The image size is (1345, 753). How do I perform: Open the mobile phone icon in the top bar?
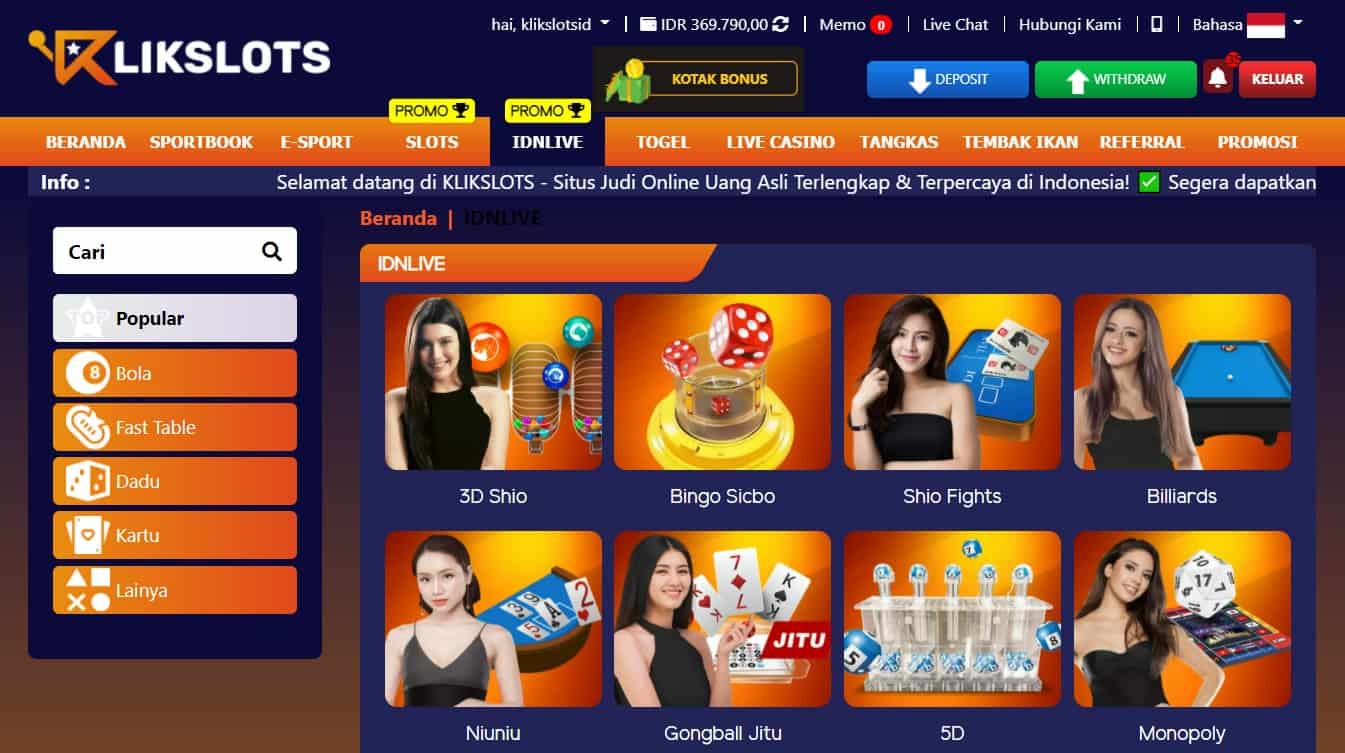pos(1157,24)
